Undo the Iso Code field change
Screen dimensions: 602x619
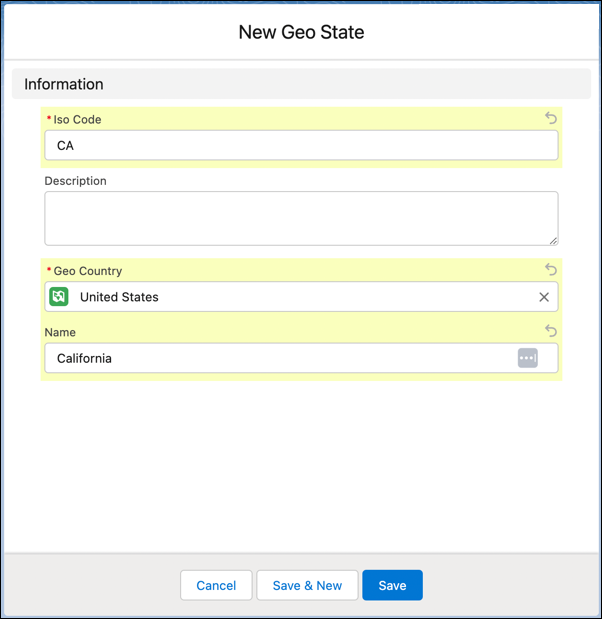pos(551,118)
